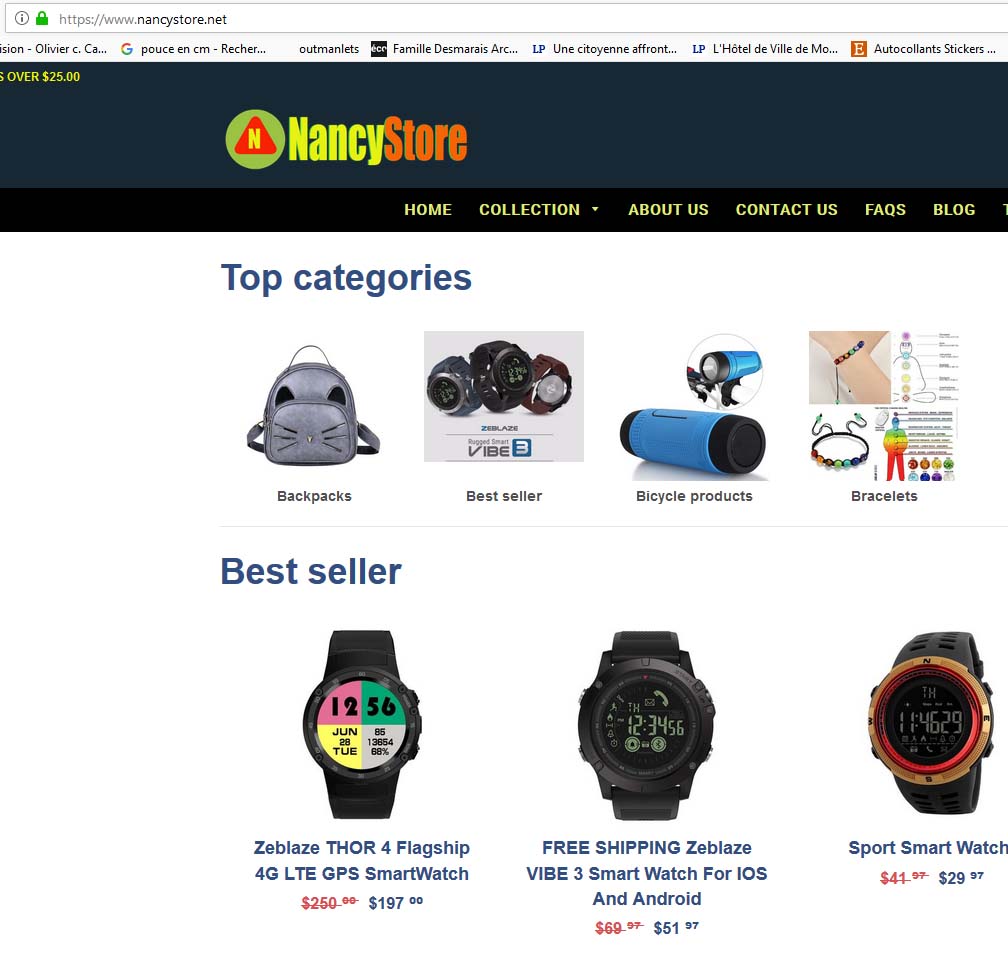
Task: Click the Zeblaze VIBE 3 watch image
Action: (x=646, y=725)
